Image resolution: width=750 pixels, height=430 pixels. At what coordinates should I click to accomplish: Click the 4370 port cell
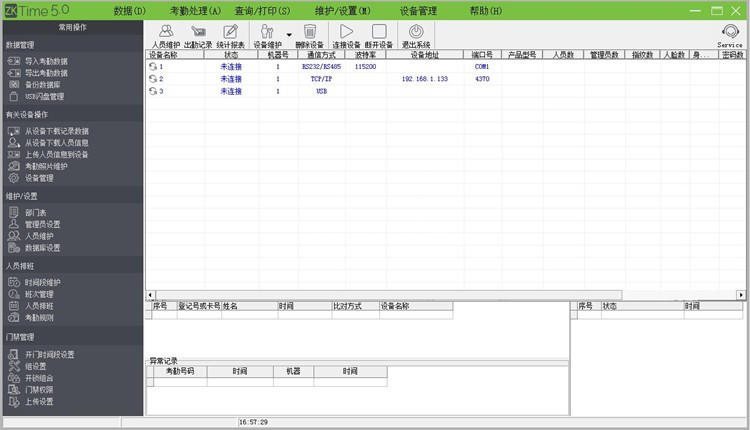point(482,79)
